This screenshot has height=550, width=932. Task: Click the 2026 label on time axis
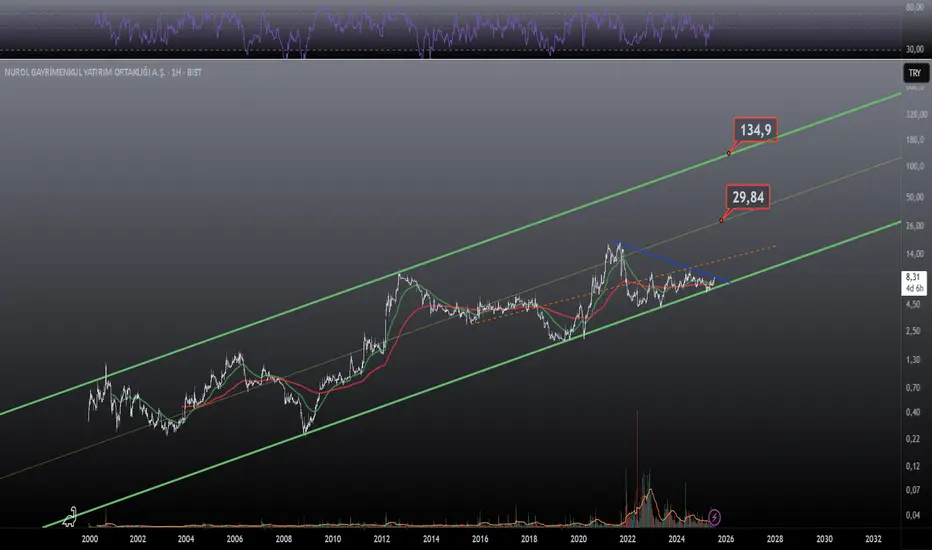(726, 539)
